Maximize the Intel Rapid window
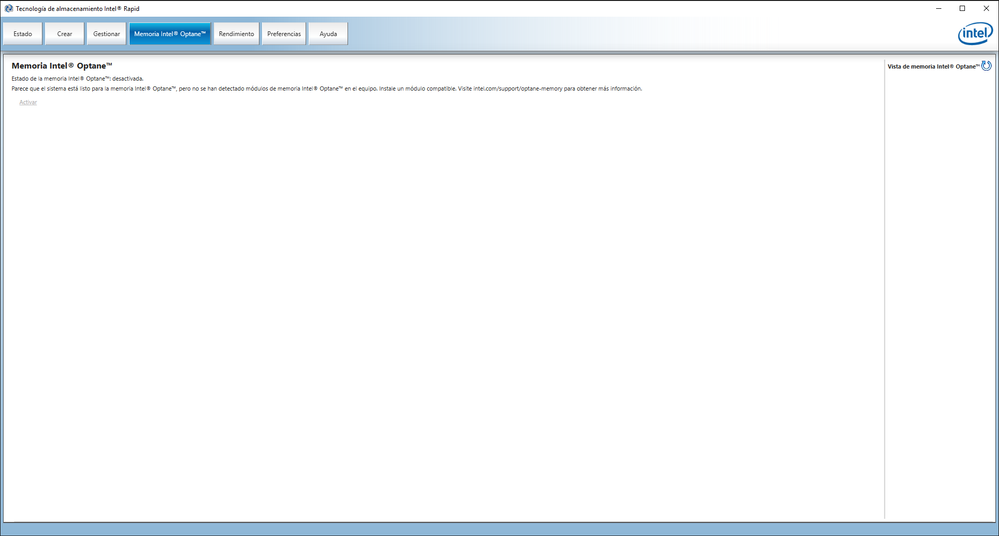This screenshot has width=999, height=536. tap(962, 8)
